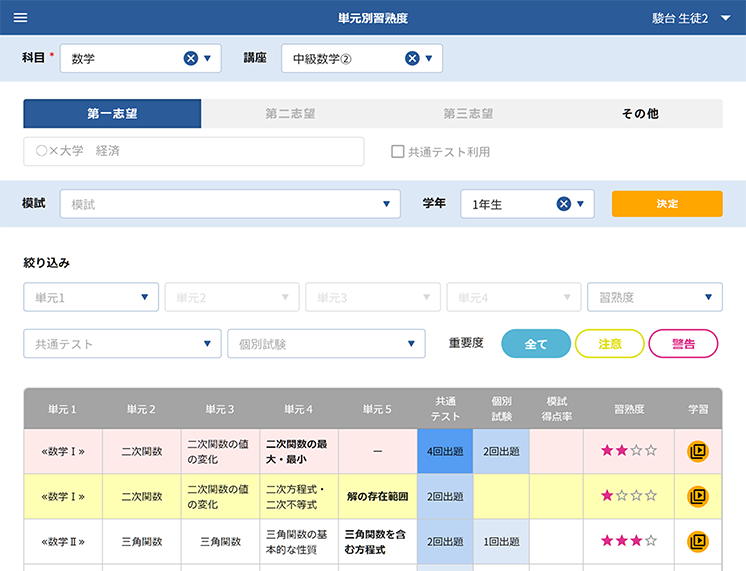This screenshot has height=571, width=746.
Task: Clear the 1年生 grade selection
Action: [x=564, y=204]
